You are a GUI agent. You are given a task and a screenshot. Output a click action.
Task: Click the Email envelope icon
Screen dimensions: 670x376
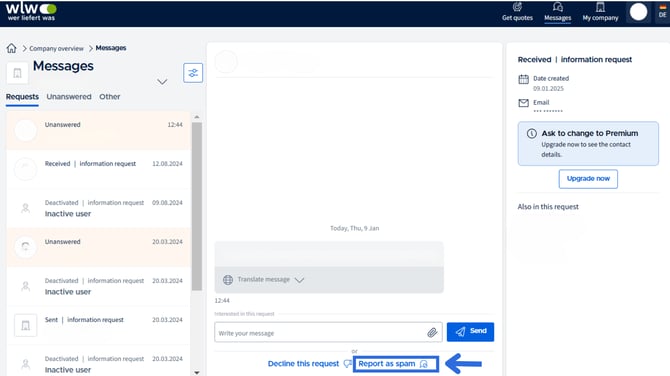[523, 103]
